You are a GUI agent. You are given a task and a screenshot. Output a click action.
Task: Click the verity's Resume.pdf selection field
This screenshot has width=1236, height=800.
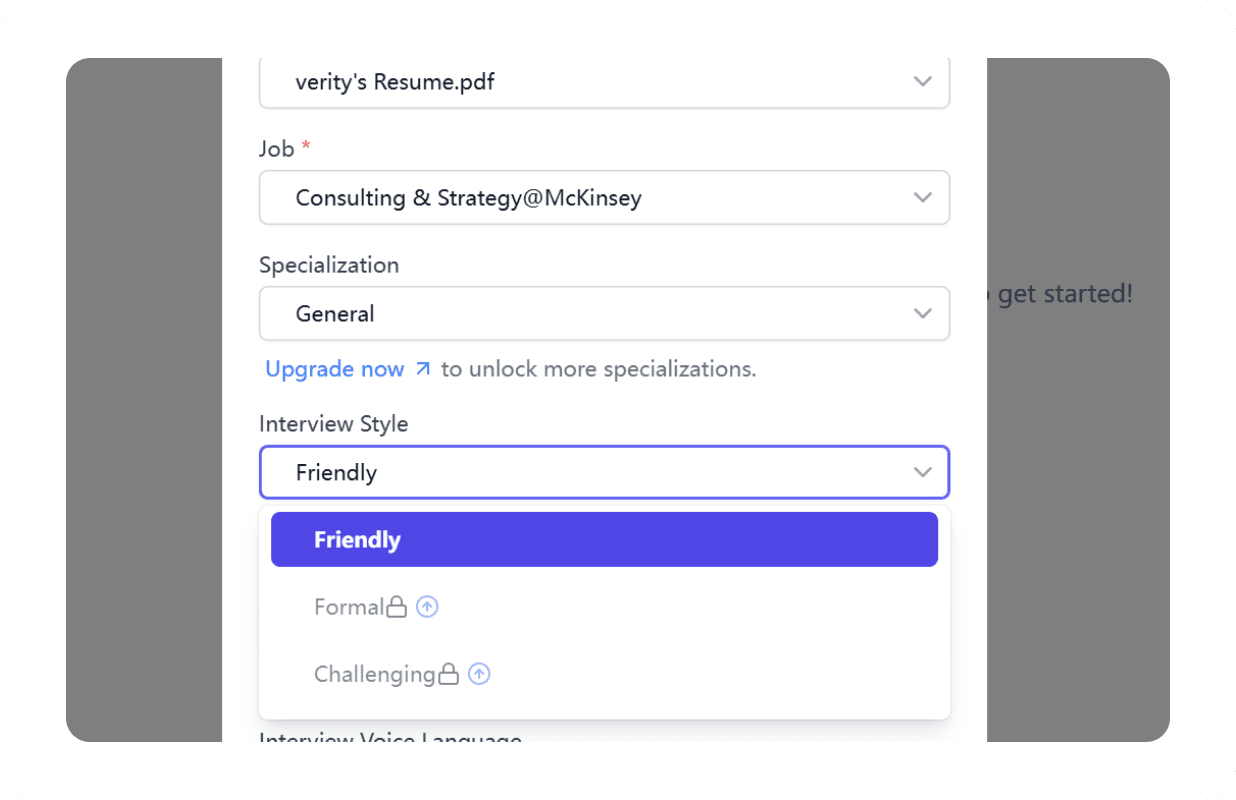point(604,82)
